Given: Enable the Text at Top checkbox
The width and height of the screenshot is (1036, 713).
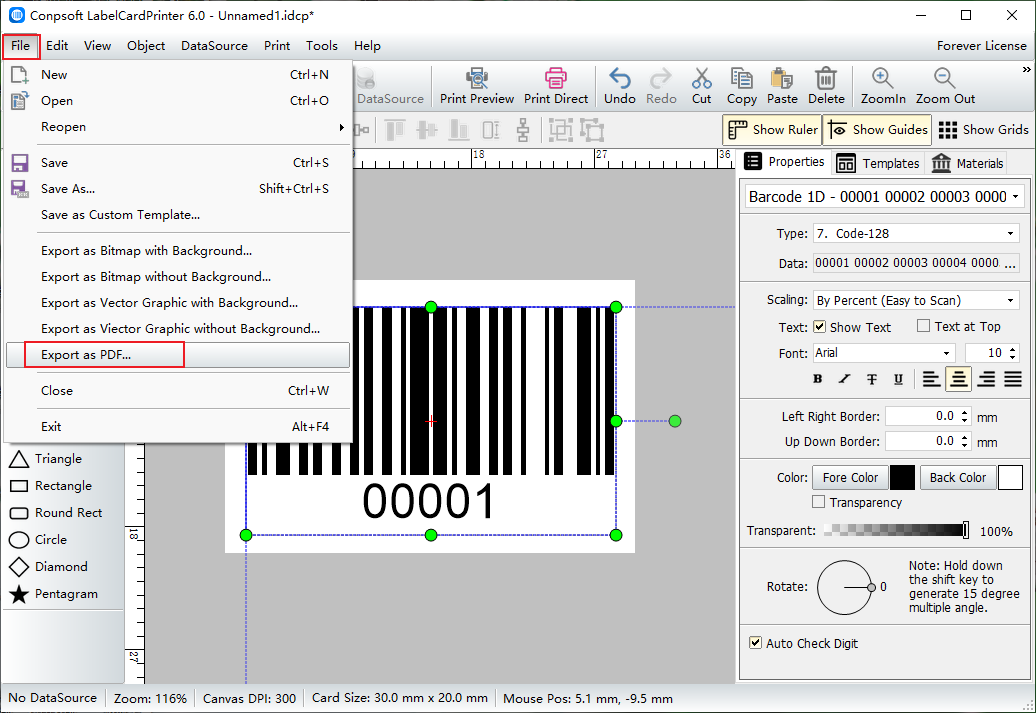Looking at the screenshot, I should [x=924, y=326].
